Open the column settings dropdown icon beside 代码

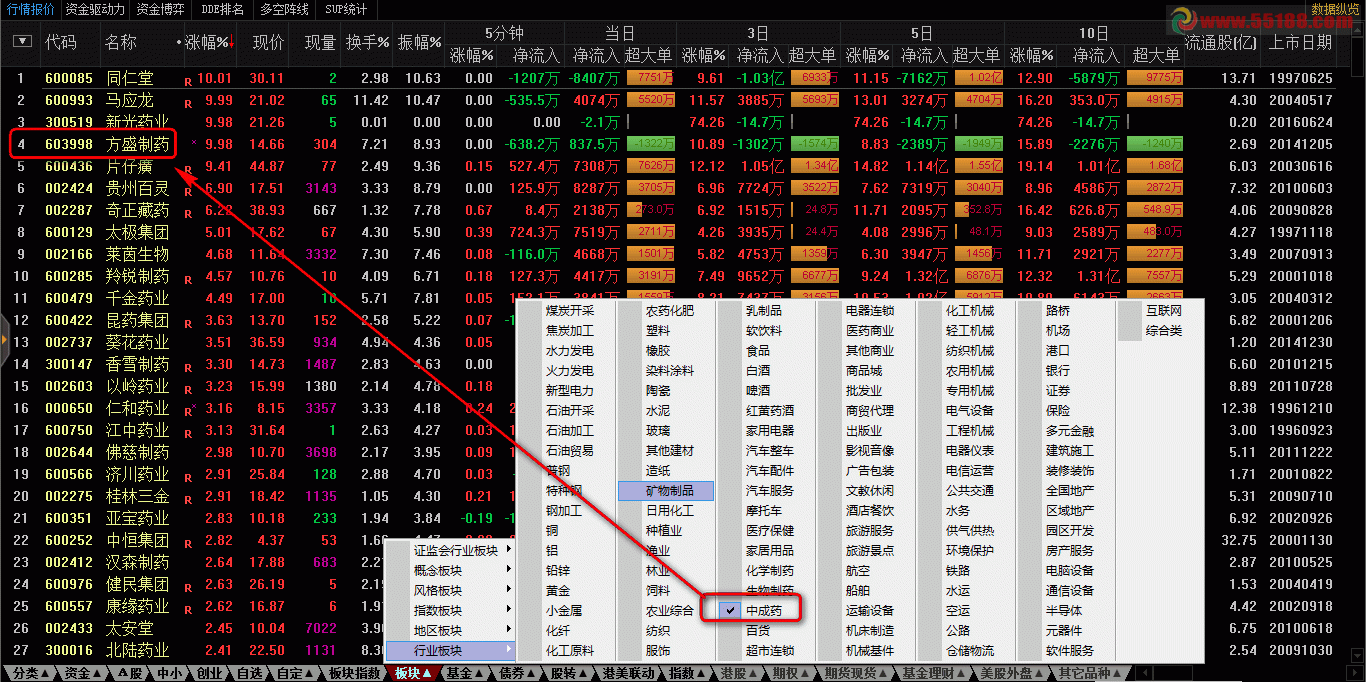tap(23, 42)
